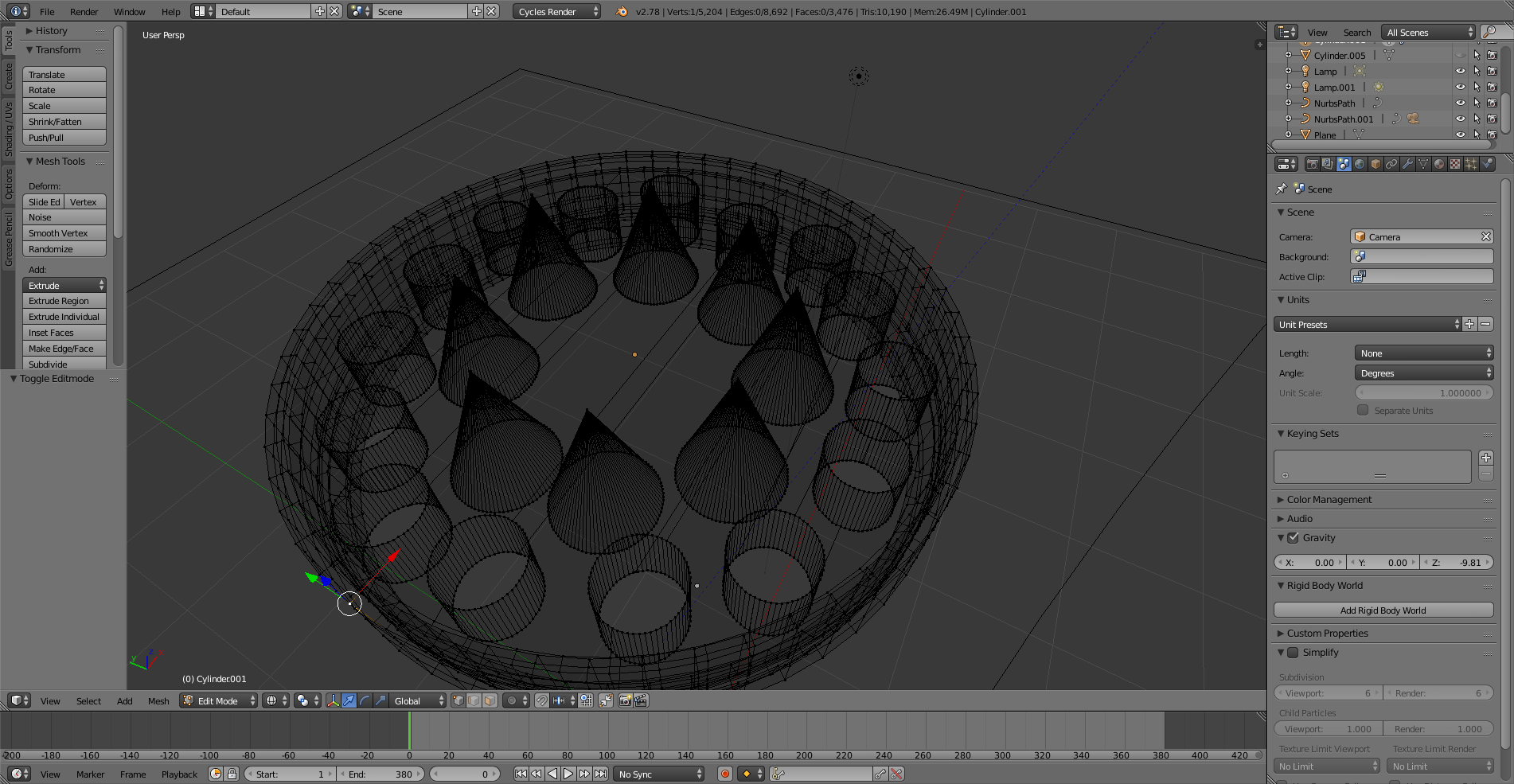The height and width of the screenshot is (784, 1514).
Task: Open the Mesh menu in the 3D view header
Action: [158, 700]
